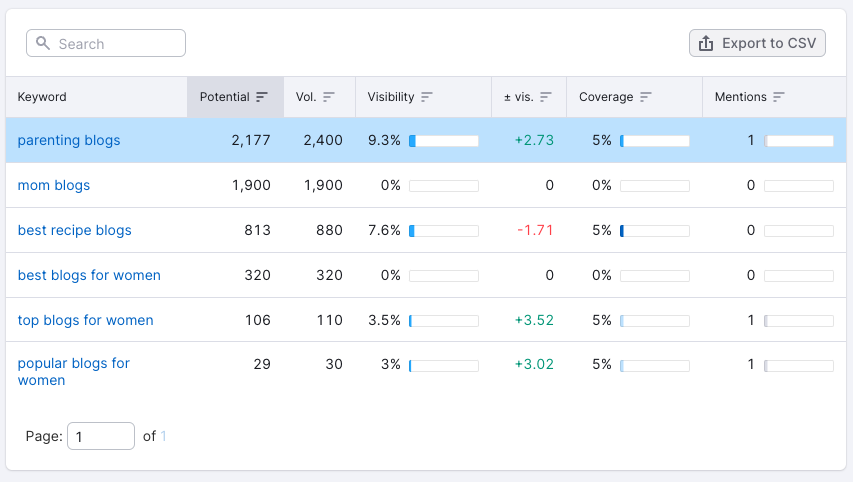The image size is (853, 482).
Task: Click the total pages number link
Action: tap(164, 436)
